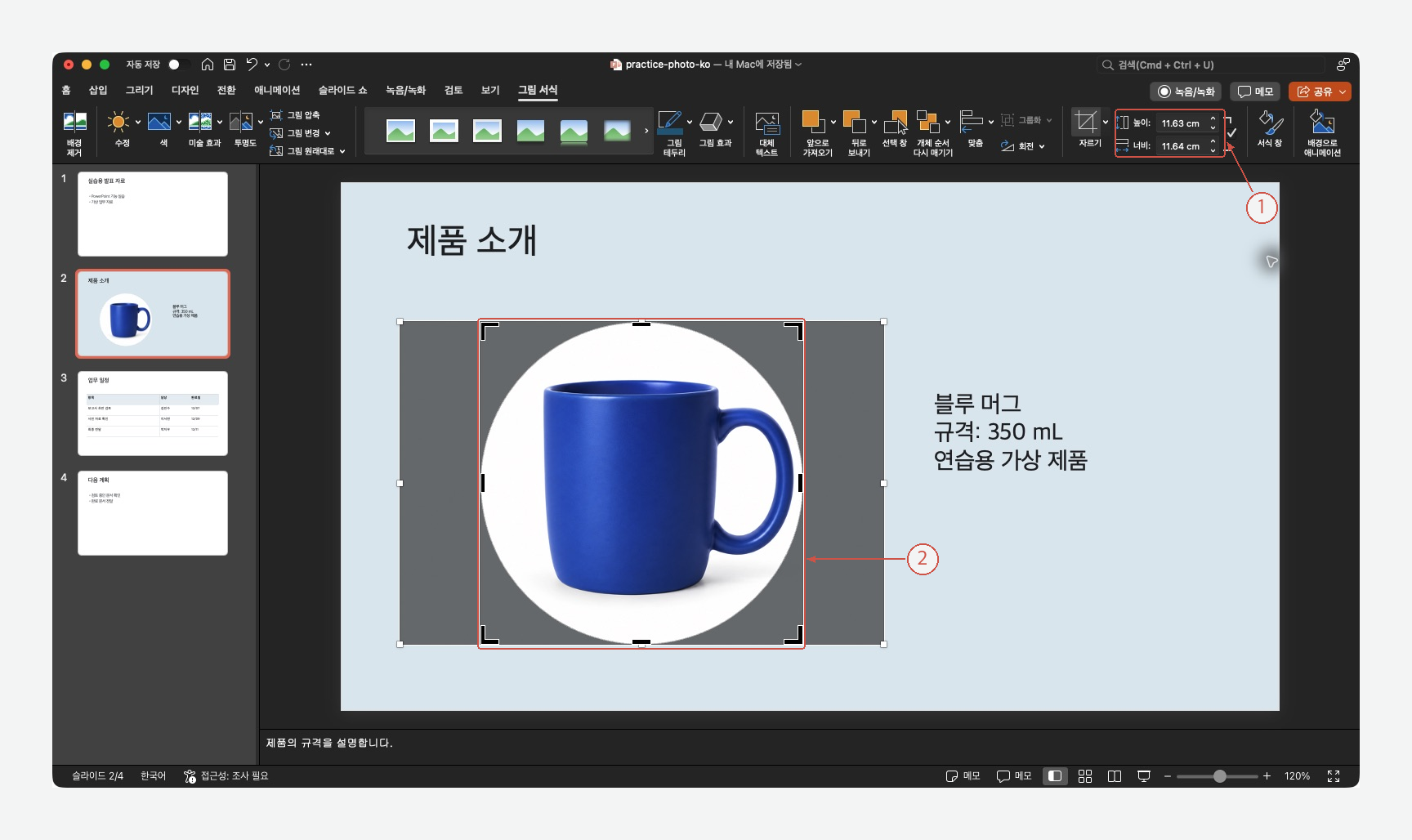1412x840 pixels.
Task: Start slideshow from status bar icon
Action: pyautogui.click(x=1144, y=776)
